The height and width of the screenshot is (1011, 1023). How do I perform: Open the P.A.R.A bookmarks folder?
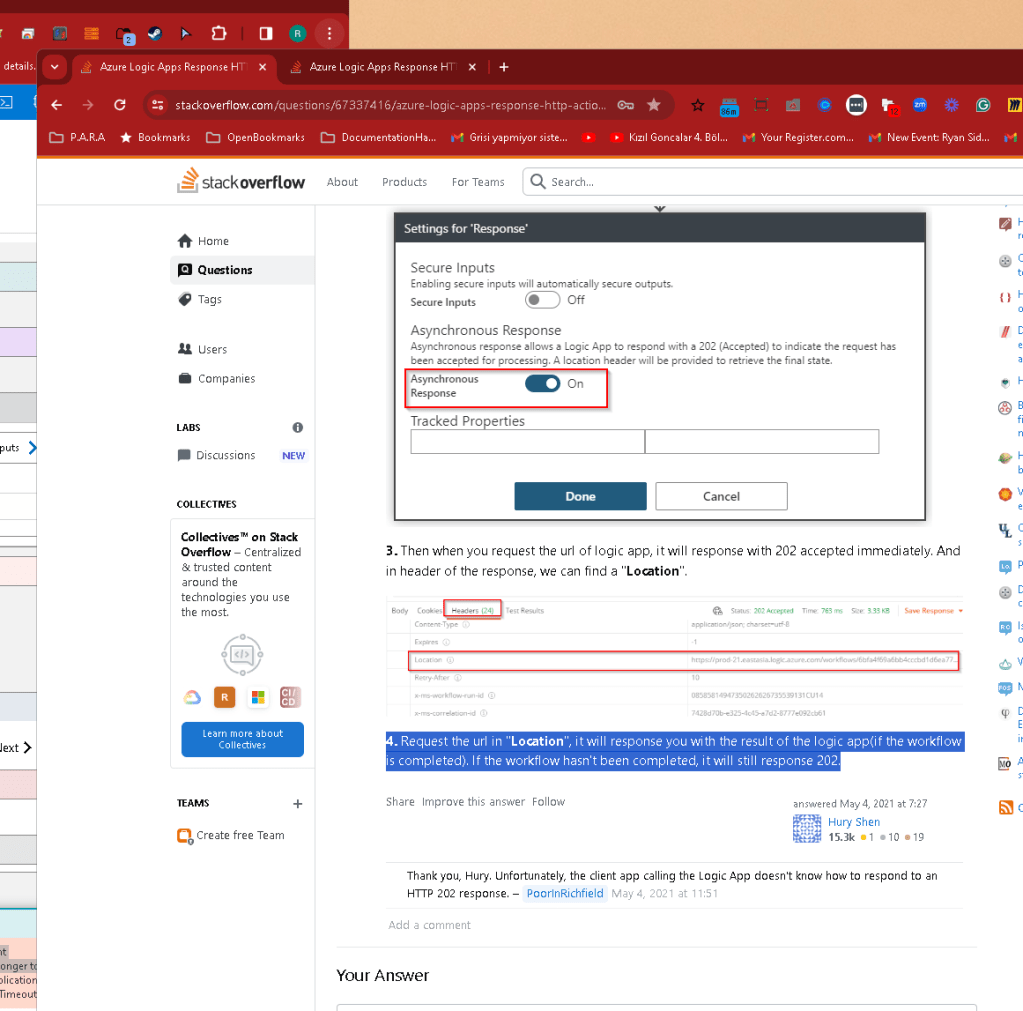click(x=78, y=138)
